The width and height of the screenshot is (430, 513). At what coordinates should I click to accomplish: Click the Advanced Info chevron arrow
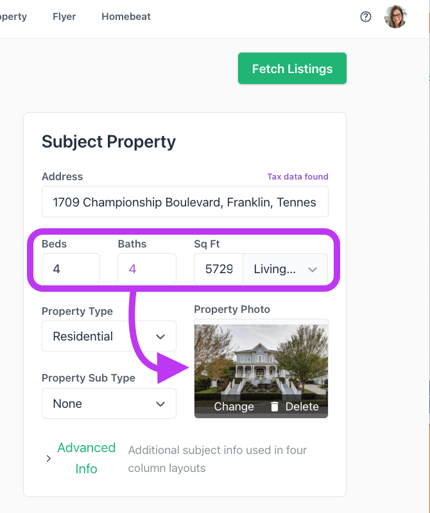point(49,458)
